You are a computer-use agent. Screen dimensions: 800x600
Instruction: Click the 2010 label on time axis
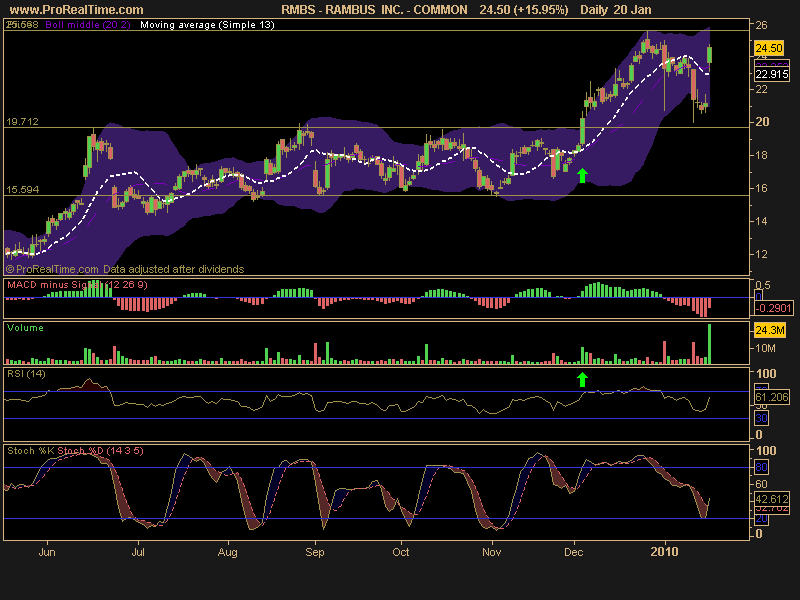[x=664, y=552]
